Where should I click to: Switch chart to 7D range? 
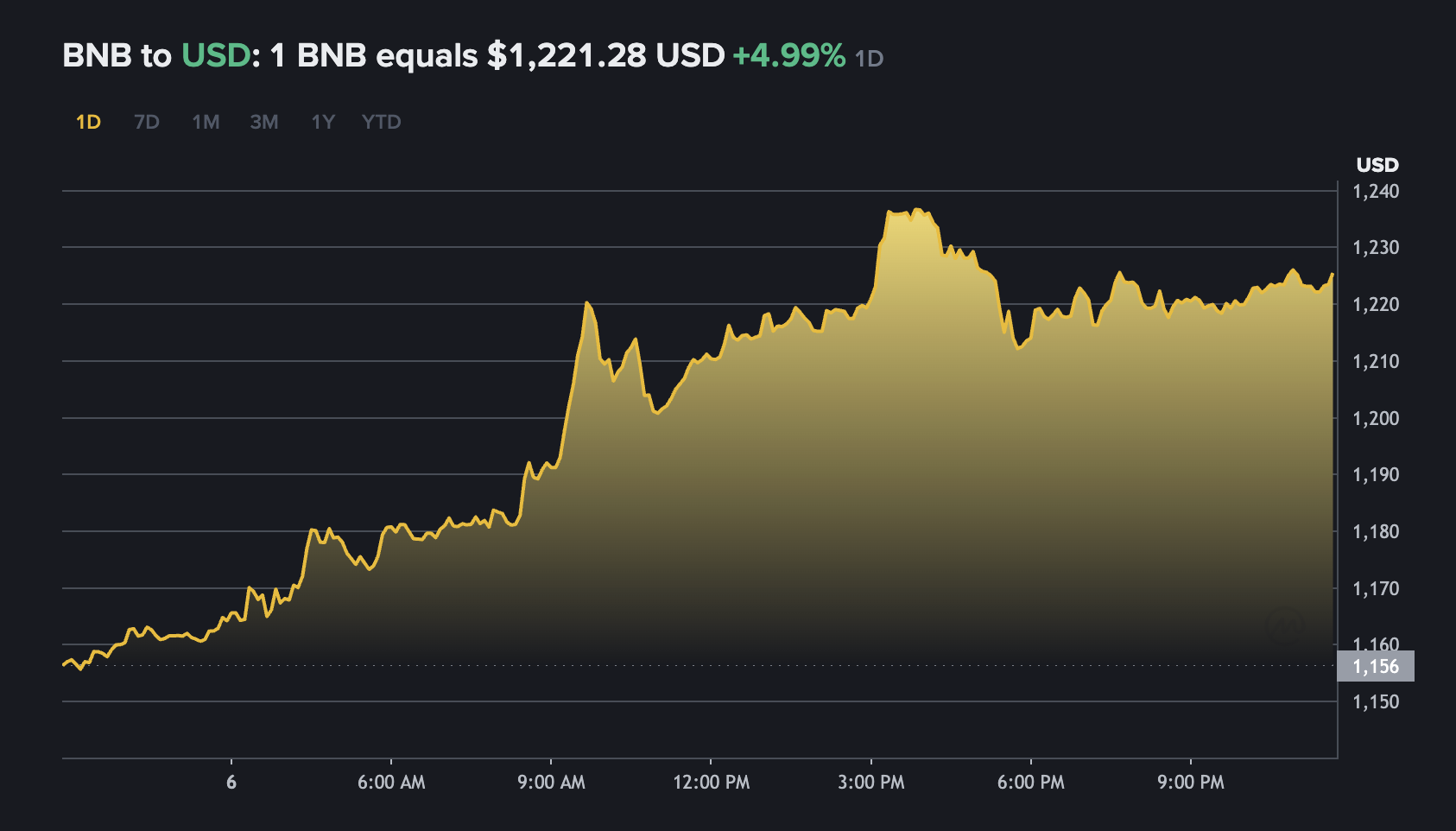[x=147, y=122]
